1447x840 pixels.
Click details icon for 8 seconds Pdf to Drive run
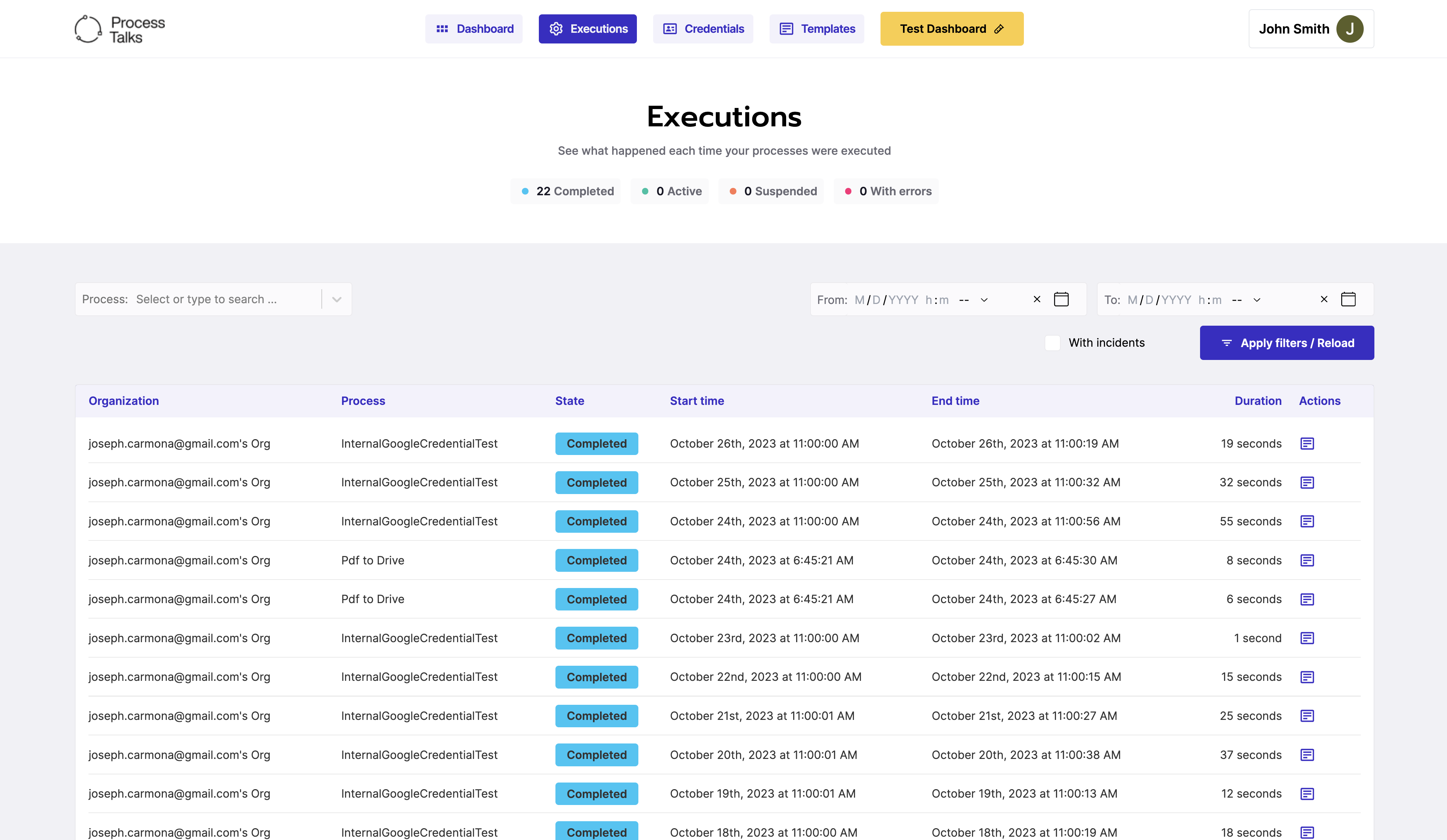[1307, 560]
